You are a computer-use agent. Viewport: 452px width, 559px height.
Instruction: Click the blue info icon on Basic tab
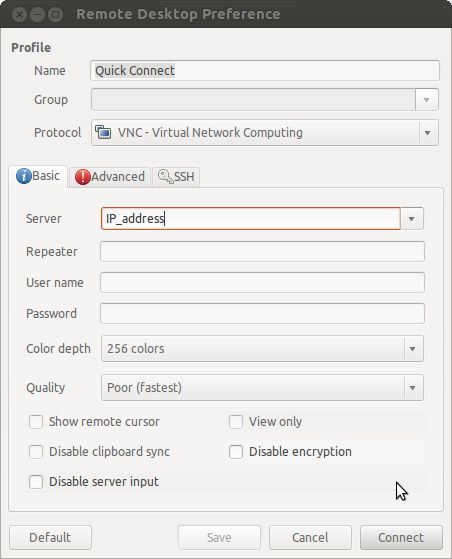[x=24, y=176]
